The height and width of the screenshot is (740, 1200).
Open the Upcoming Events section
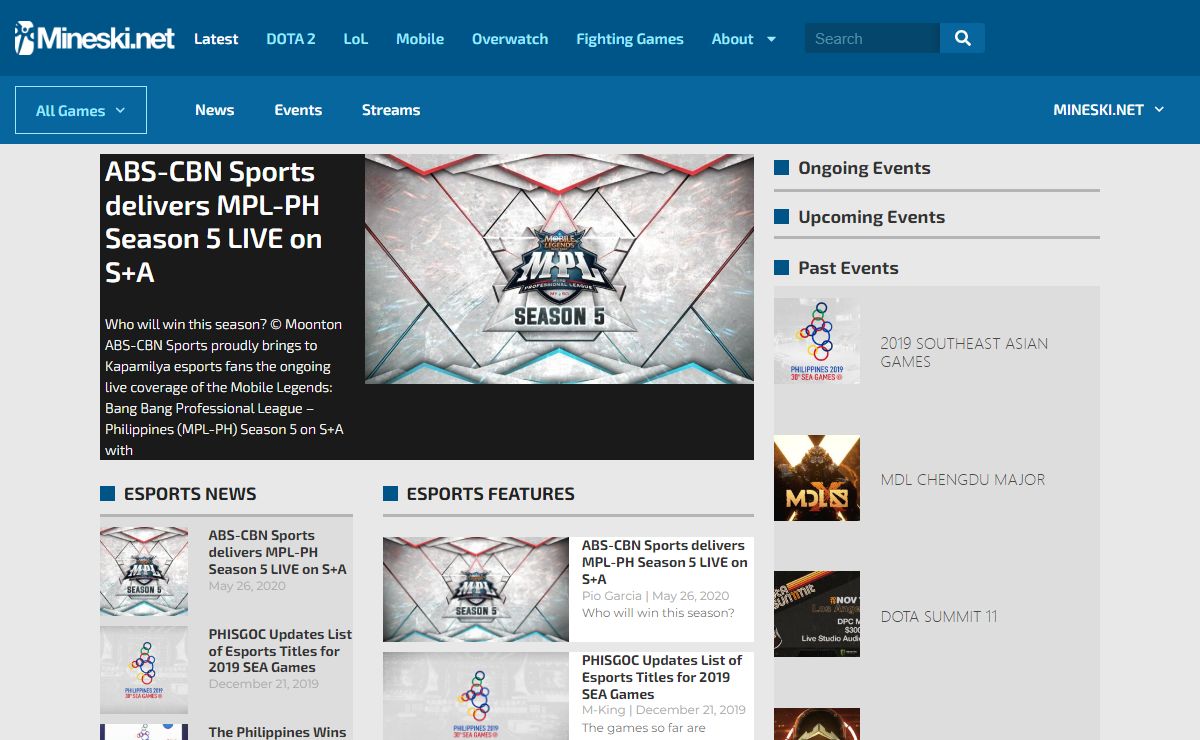(871, 217)
